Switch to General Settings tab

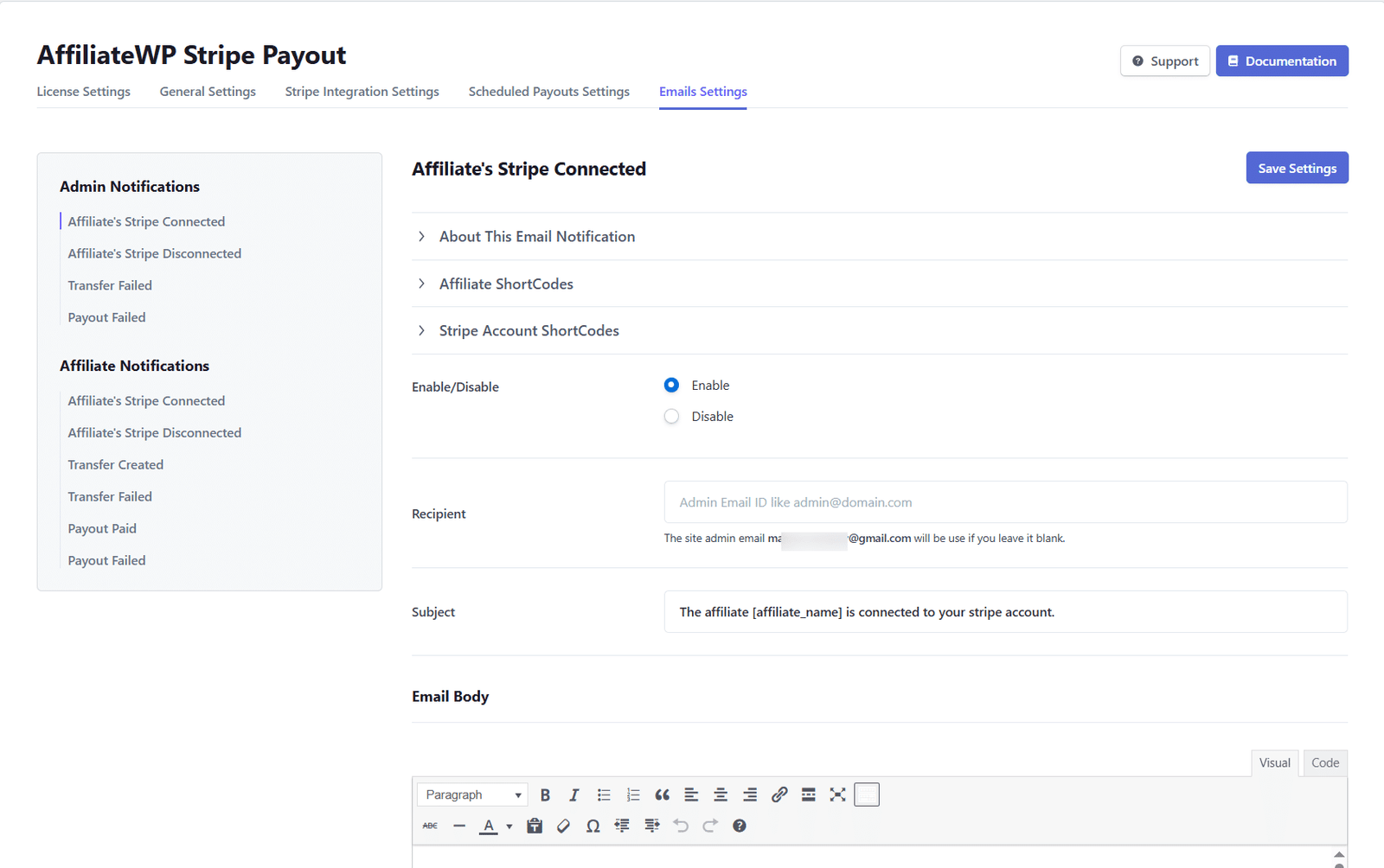click(208, 92)
